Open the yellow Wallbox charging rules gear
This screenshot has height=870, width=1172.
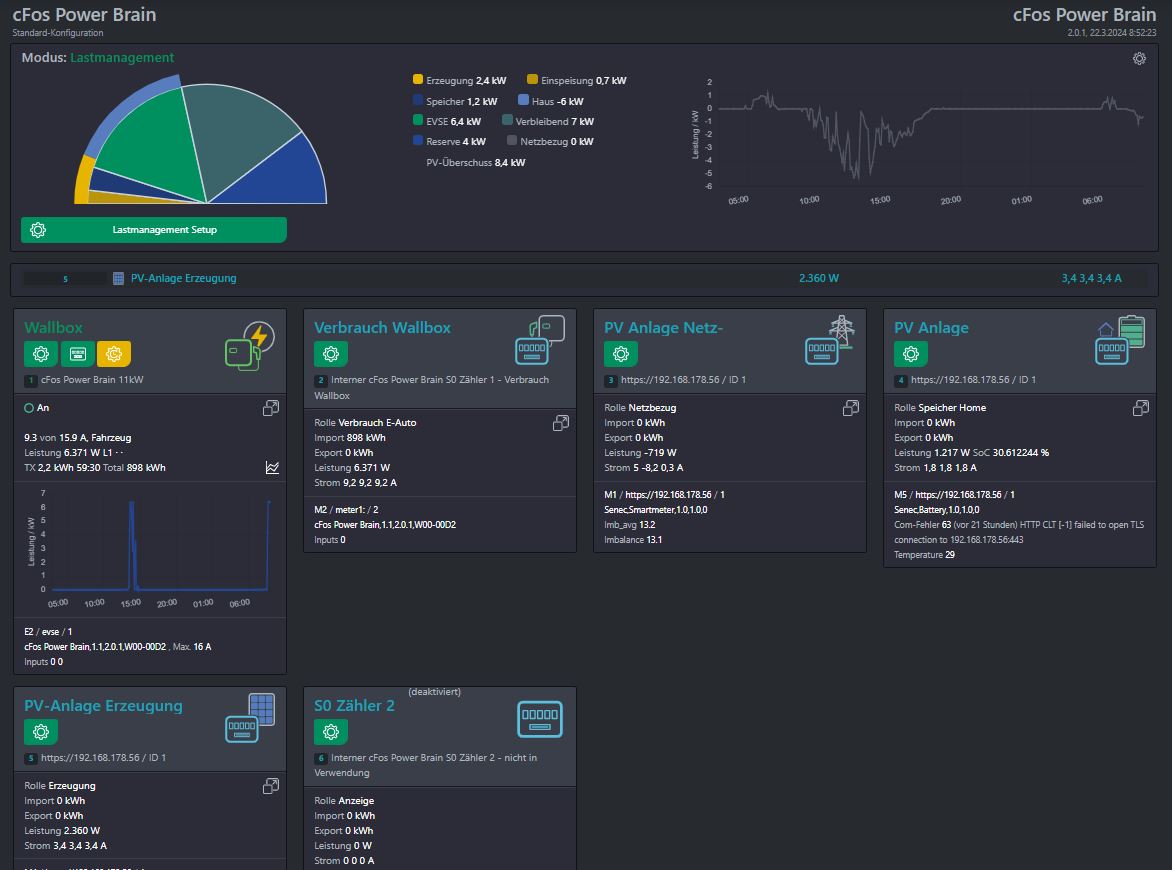tap(114, 354)
